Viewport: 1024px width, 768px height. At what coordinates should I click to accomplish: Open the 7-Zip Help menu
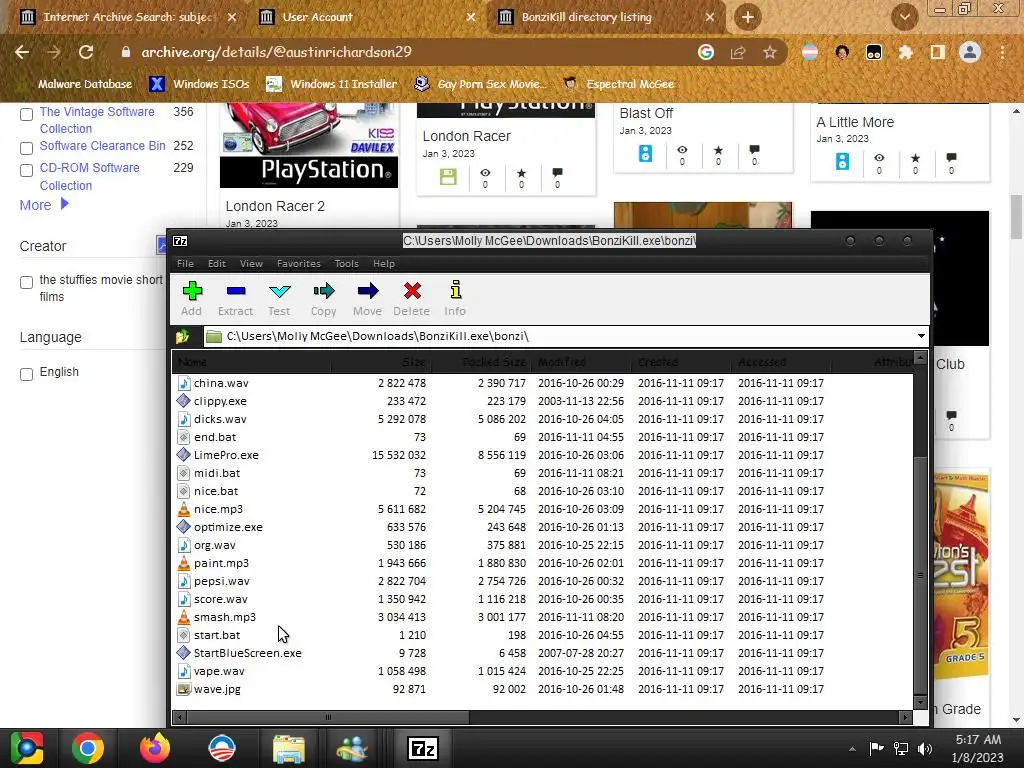(384, 264)
